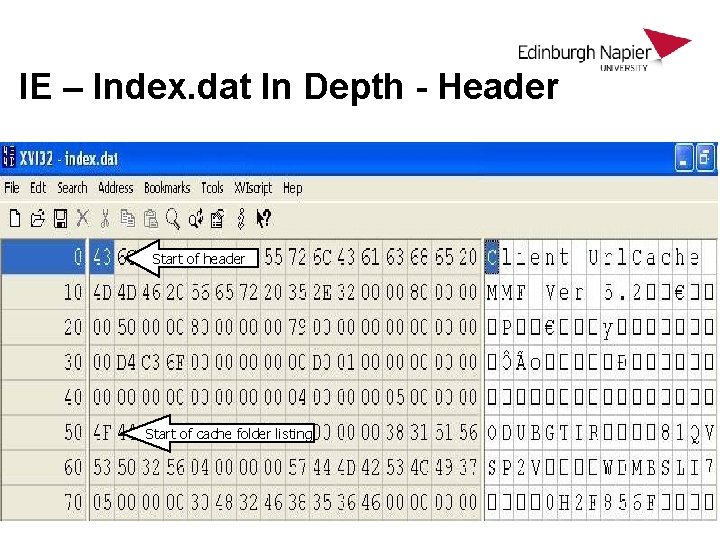
Task: Open the Search menu
Action: click(x=72, y=188)
